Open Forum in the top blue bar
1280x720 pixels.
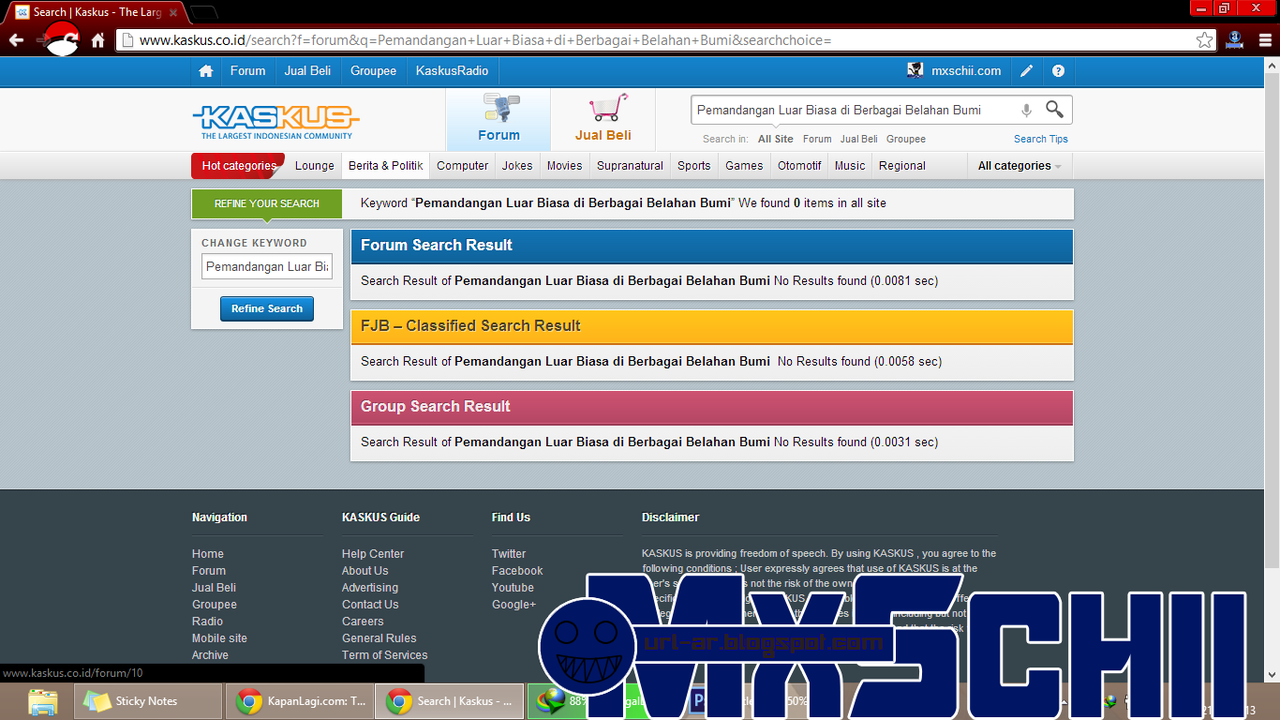pos(248,71)
